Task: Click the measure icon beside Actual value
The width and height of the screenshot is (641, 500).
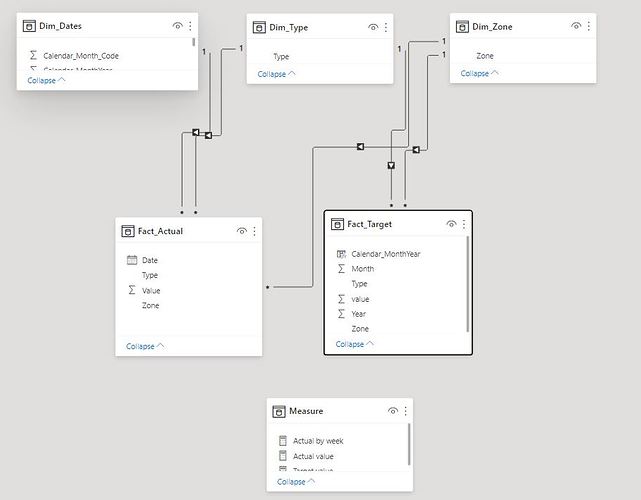Action: 282,455
